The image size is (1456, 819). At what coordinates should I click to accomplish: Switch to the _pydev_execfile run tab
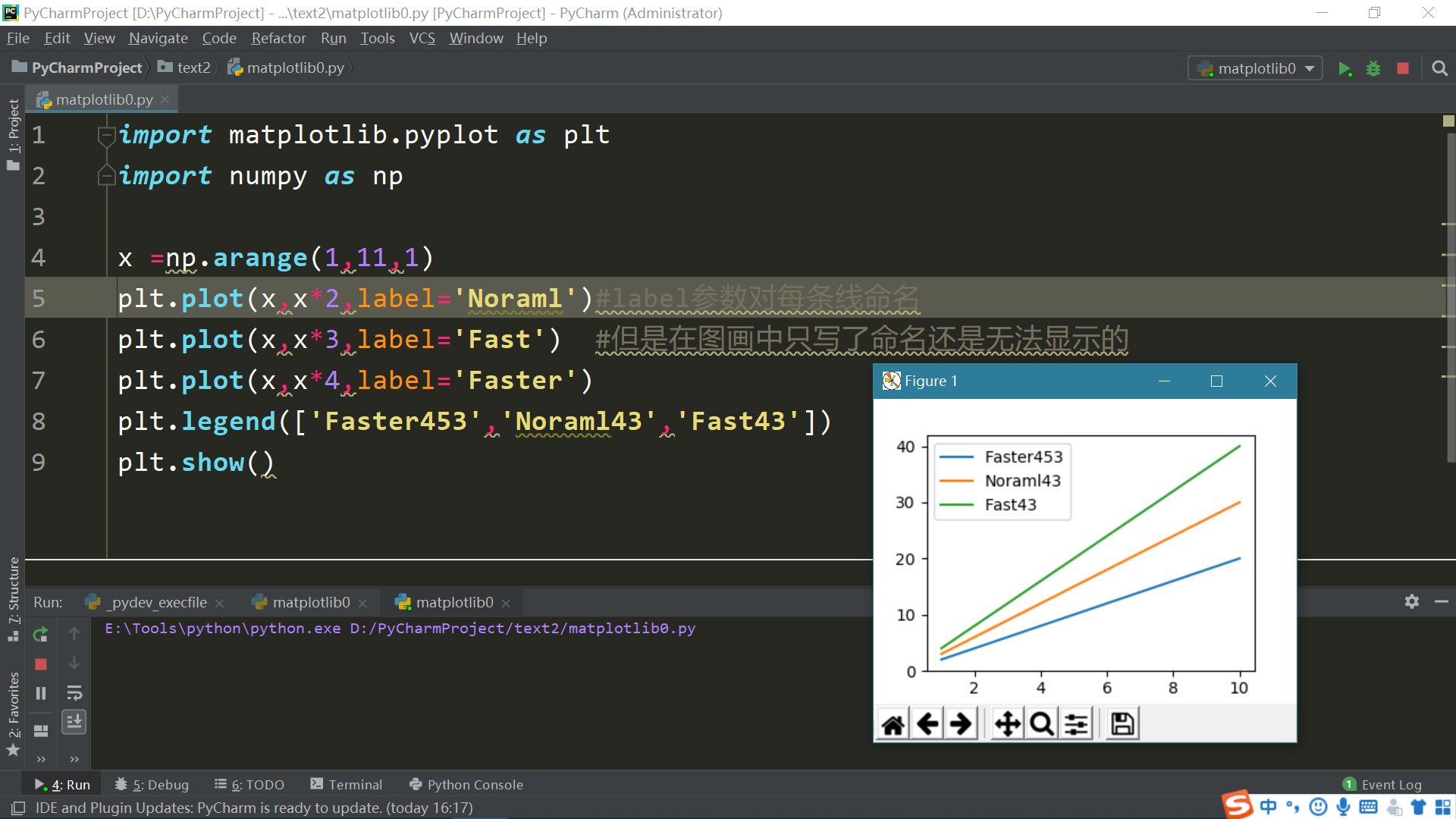(158, 602)
